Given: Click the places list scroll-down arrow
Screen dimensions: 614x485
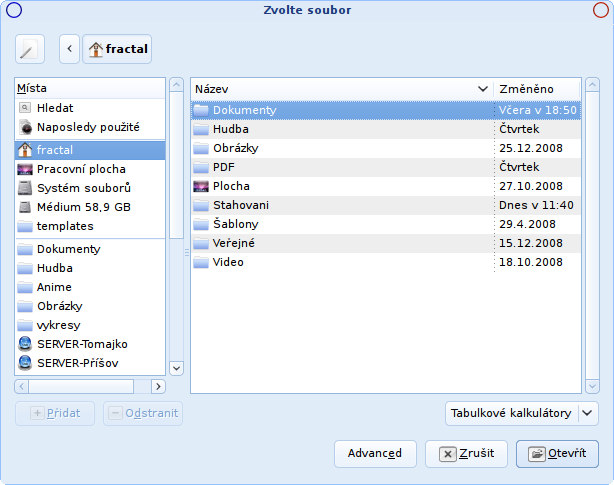Looking at the screenshot, I should (x=176, y=368).
